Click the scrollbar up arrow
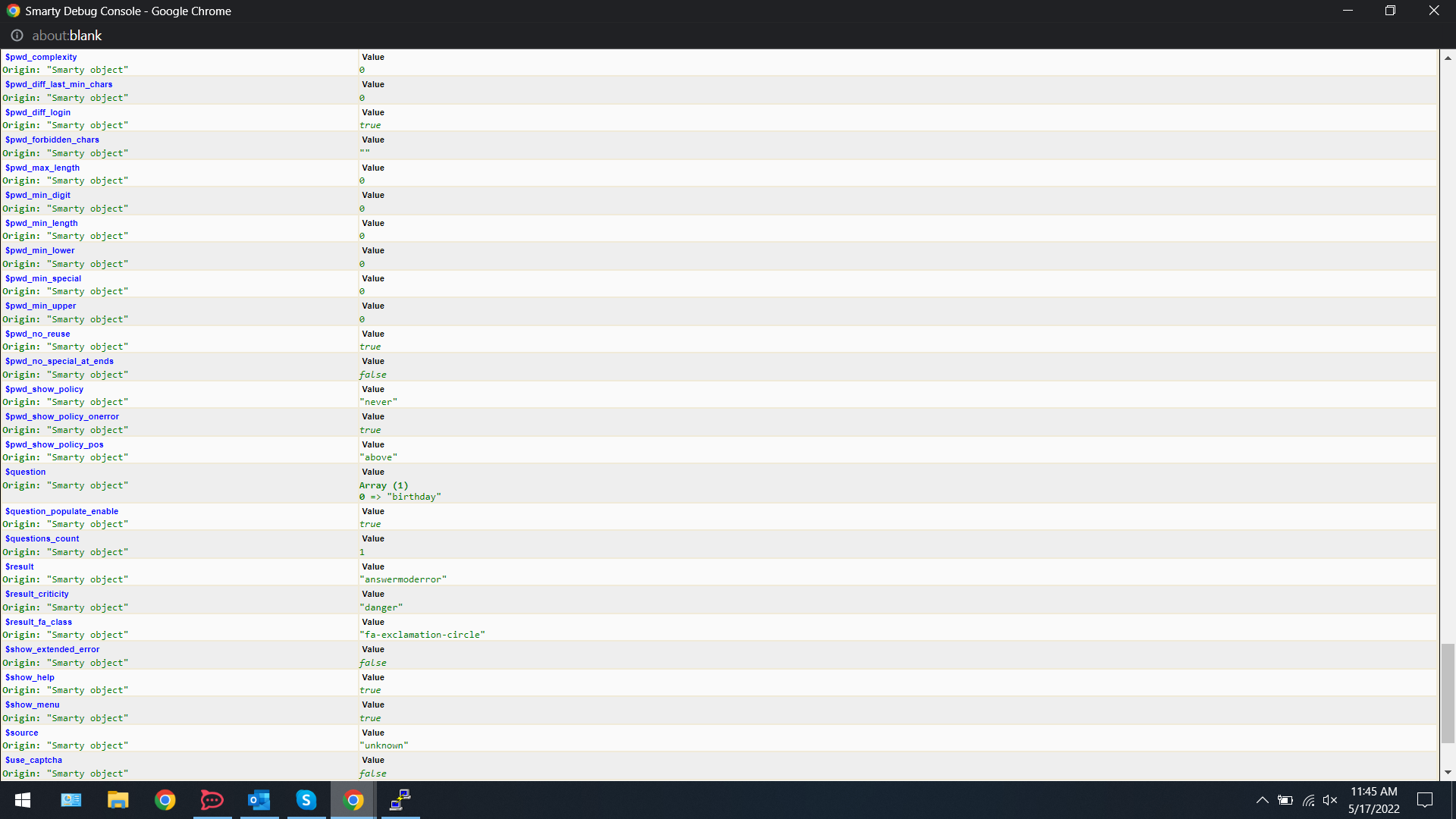 click(1448, 58)
